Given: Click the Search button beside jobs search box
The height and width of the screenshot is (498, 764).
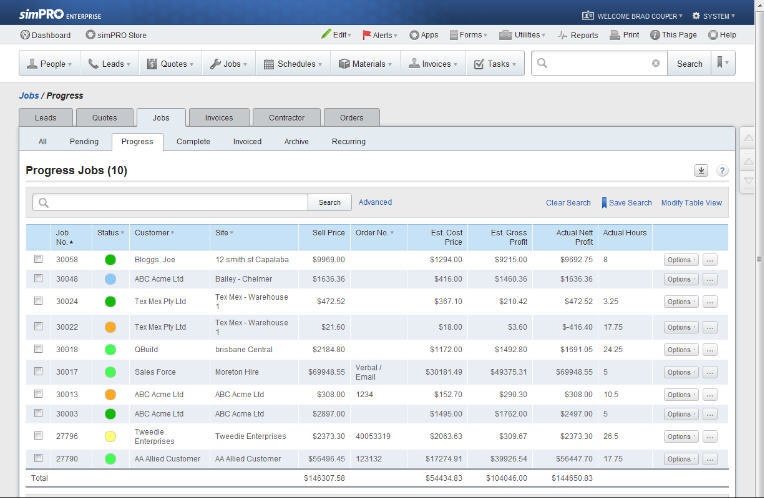Looking at the screenshot, I should (x=329, y=203).
